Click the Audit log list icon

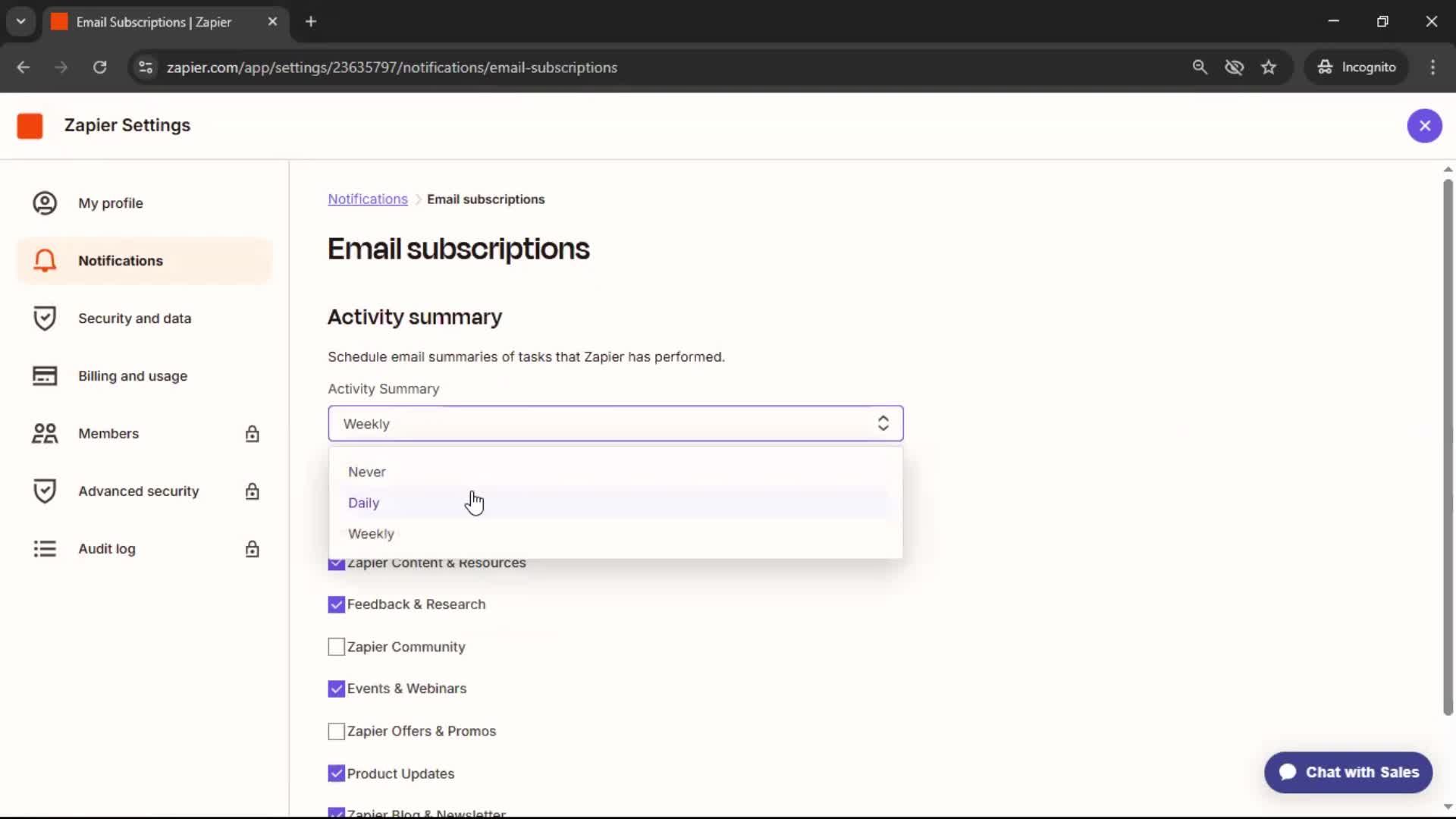pos(45,549)
